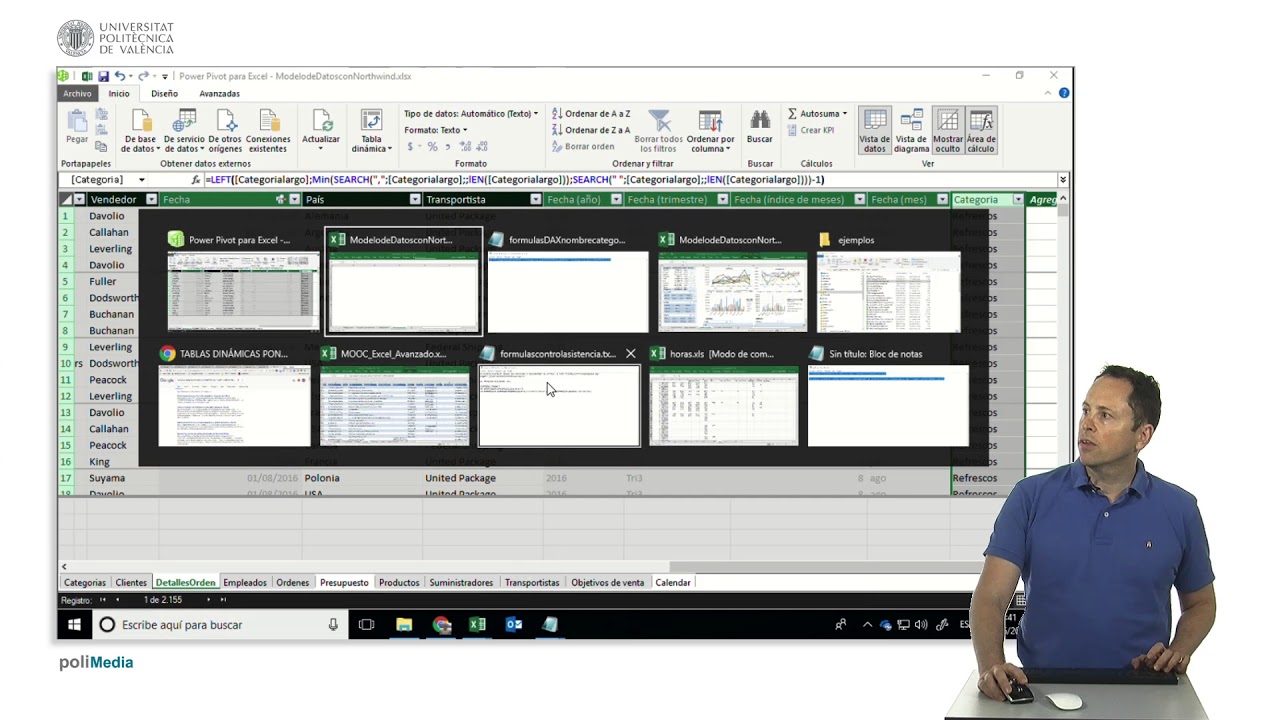Switch to formulasDAXnombrecatego window thumbnail
1280x720 pixels.
pos(568,281)
